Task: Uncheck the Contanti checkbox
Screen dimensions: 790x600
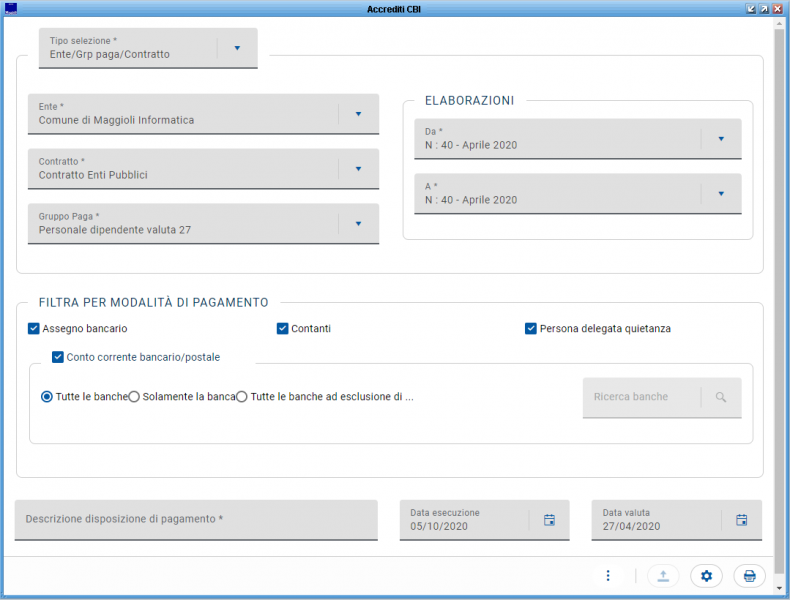Action: tap(282, 328)
